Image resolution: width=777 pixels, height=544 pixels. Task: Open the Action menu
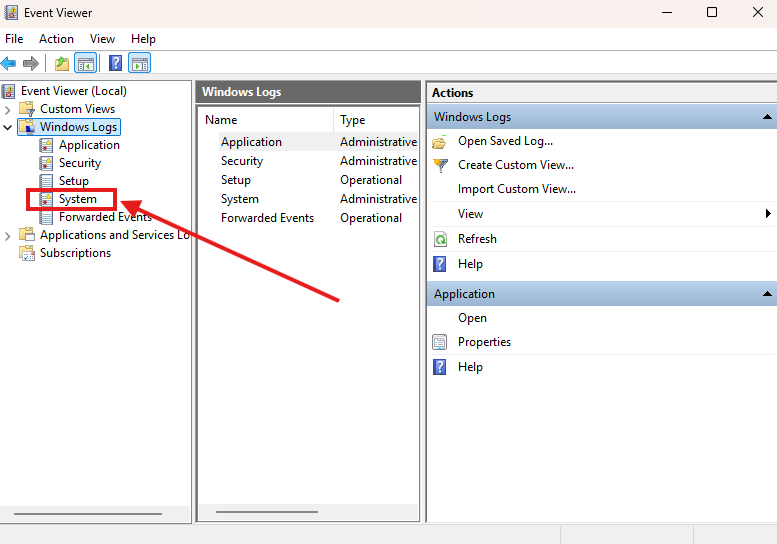(56, 39)
